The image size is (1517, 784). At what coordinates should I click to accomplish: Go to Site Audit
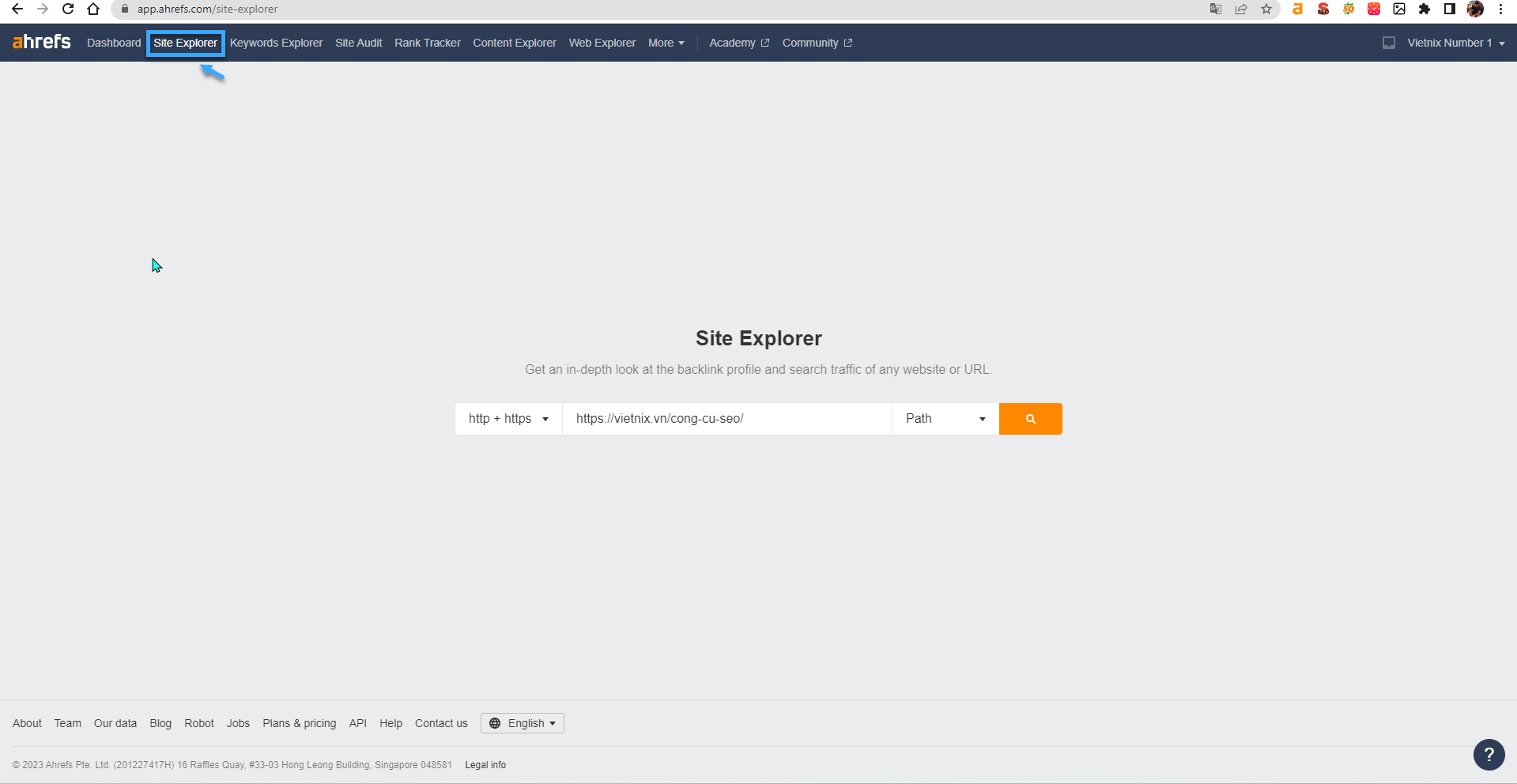358,43
